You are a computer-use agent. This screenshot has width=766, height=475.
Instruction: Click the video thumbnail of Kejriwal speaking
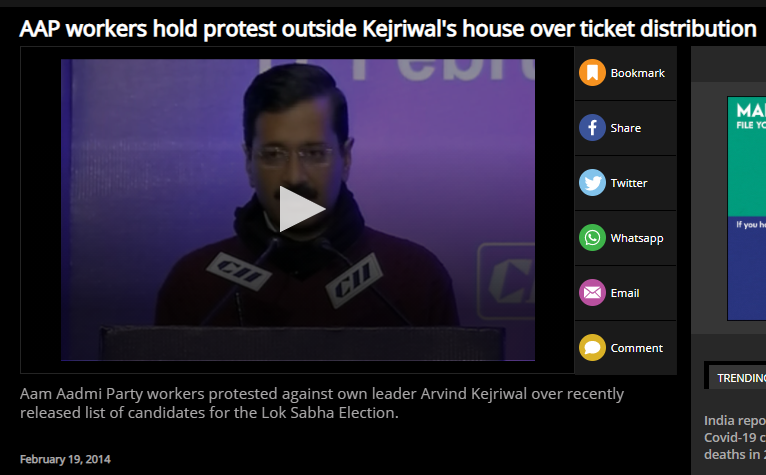pos(298,210)
